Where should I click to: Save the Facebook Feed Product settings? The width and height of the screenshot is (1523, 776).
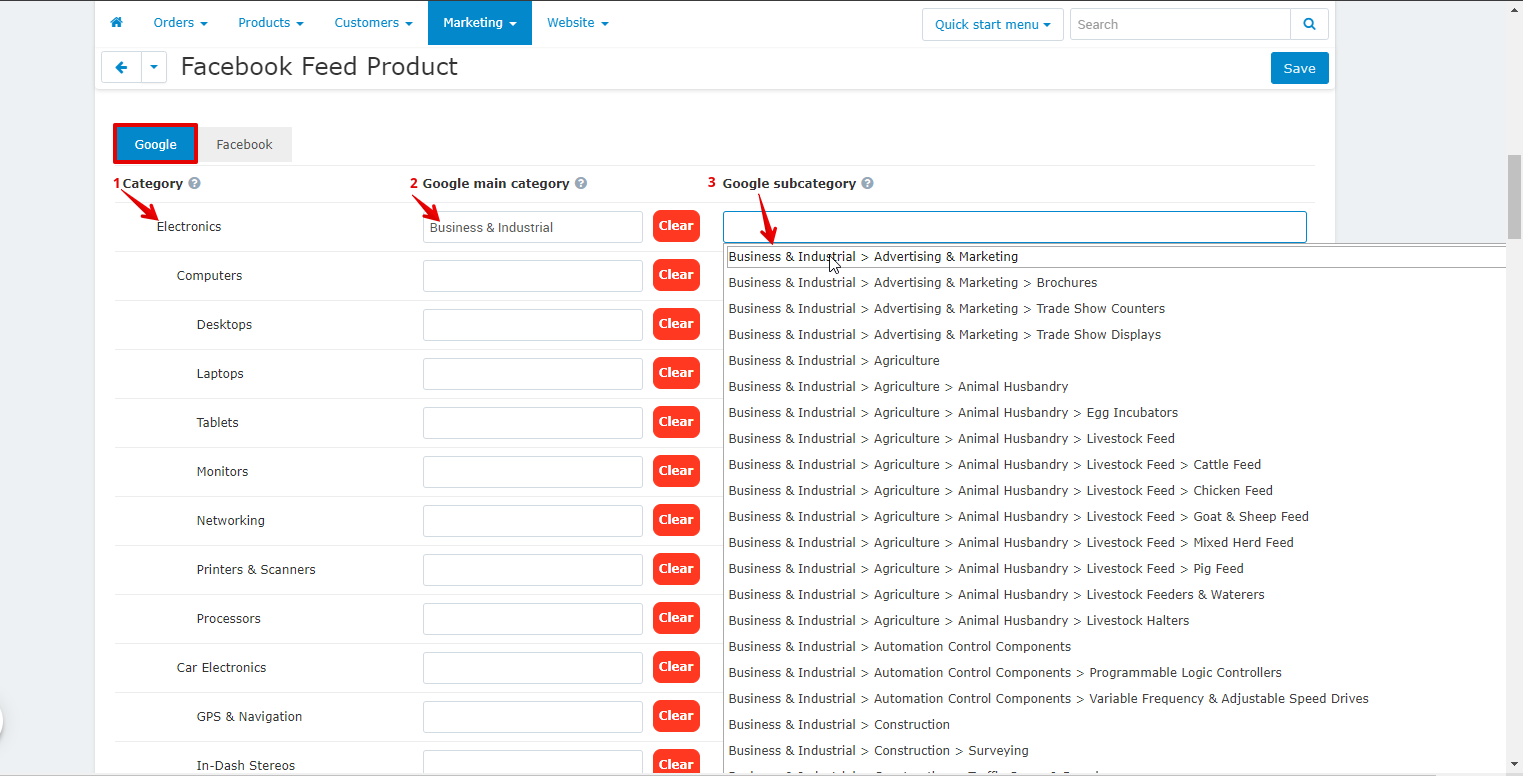pos(1300,68)
